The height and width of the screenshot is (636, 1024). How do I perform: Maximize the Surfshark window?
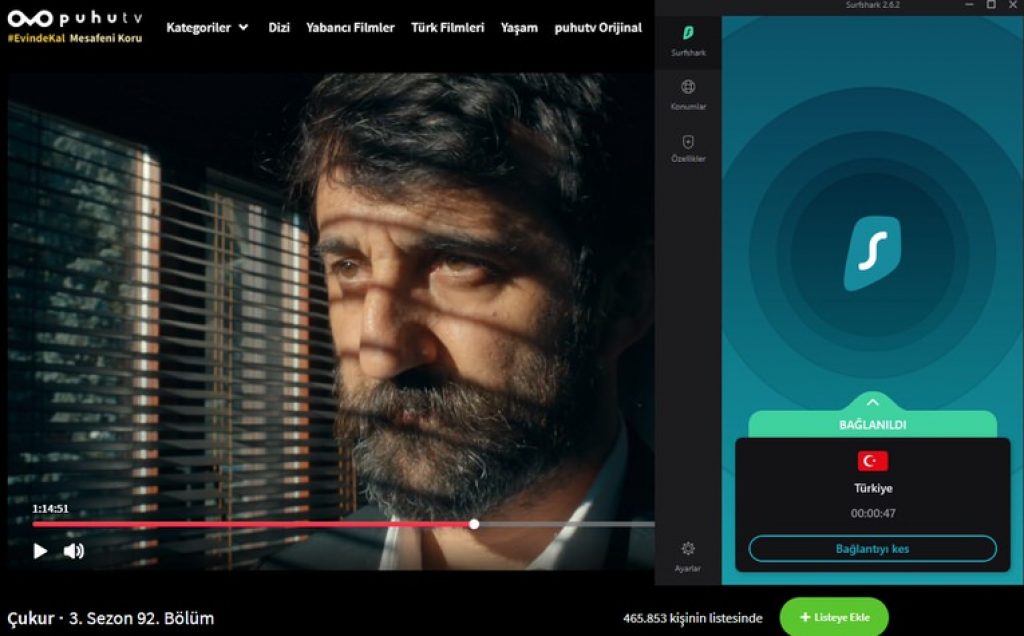tap(991, 5)
